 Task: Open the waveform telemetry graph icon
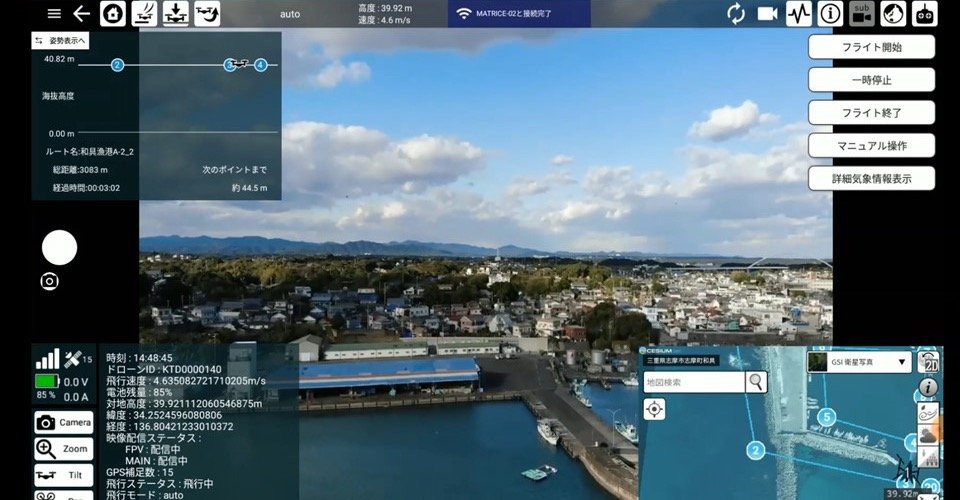pyautogui.click(x=799, y=14)
